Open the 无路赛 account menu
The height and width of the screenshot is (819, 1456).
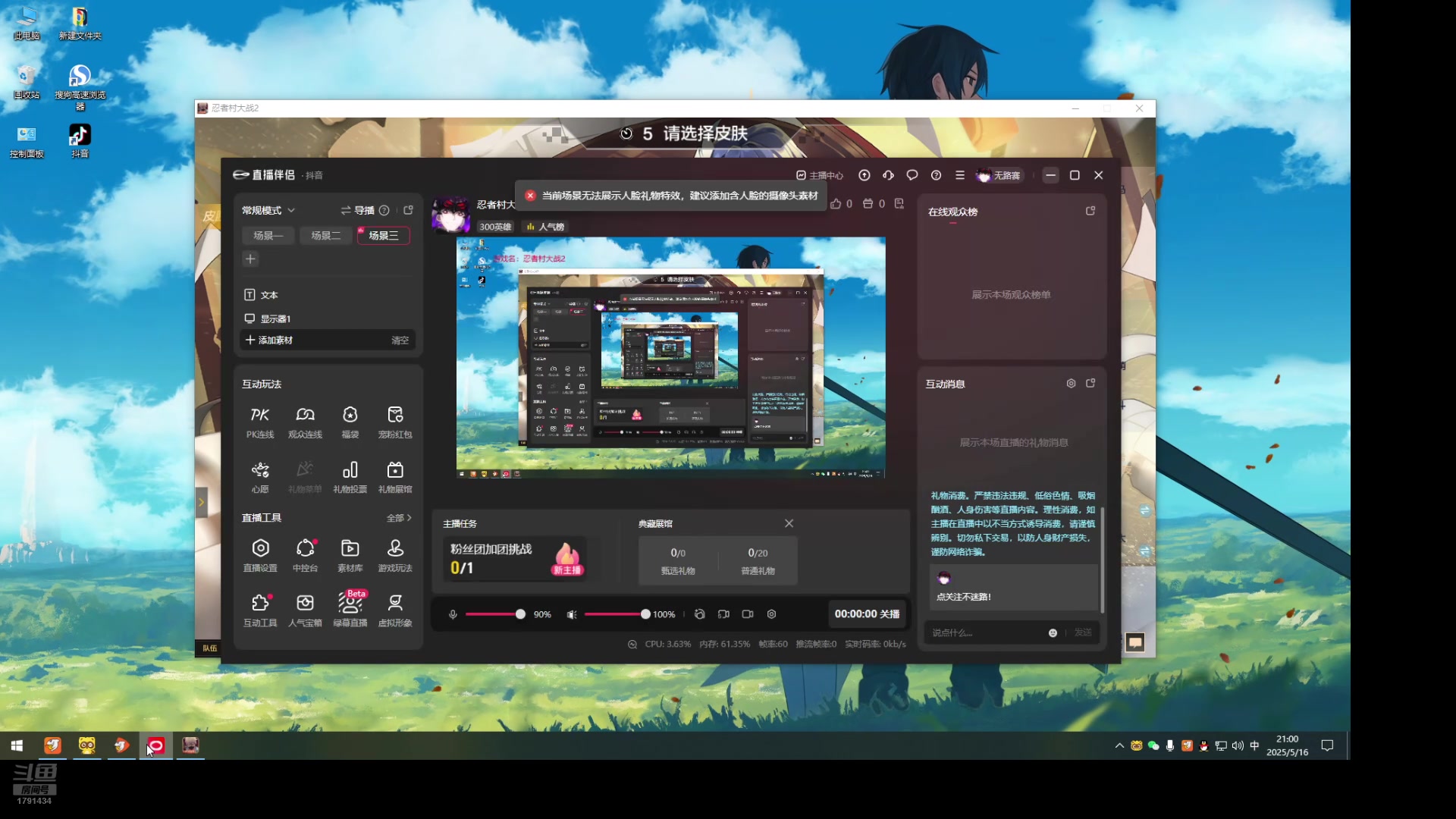coord(998,175)
